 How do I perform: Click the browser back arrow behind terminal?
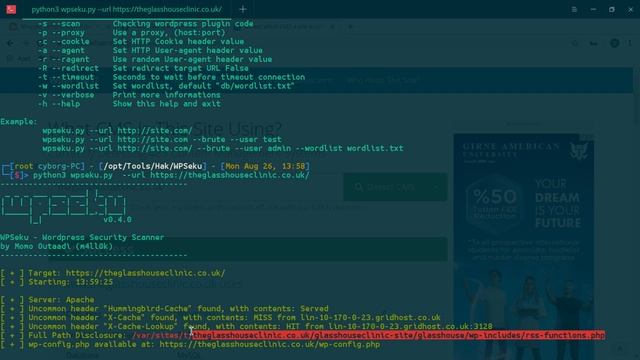[x=11, y=43]
